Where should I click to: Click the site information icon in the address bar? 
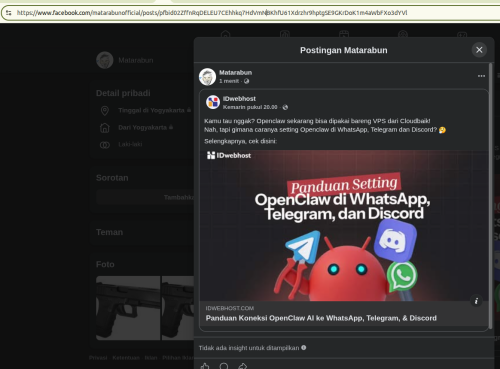coord(9,13)
